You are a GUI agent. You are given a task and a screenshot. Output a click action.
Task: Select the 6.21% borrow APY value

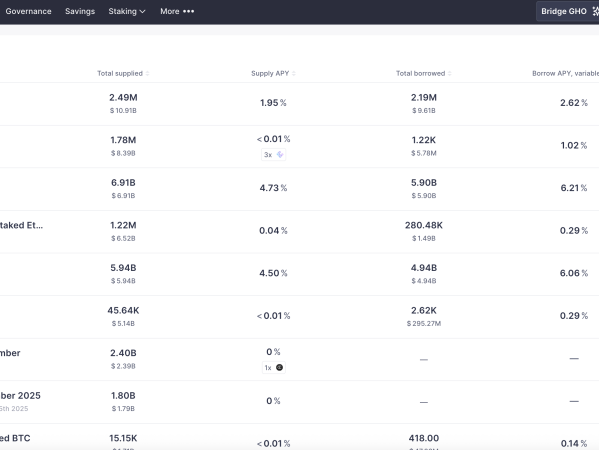pyautogui.click(x=574, y=188)
